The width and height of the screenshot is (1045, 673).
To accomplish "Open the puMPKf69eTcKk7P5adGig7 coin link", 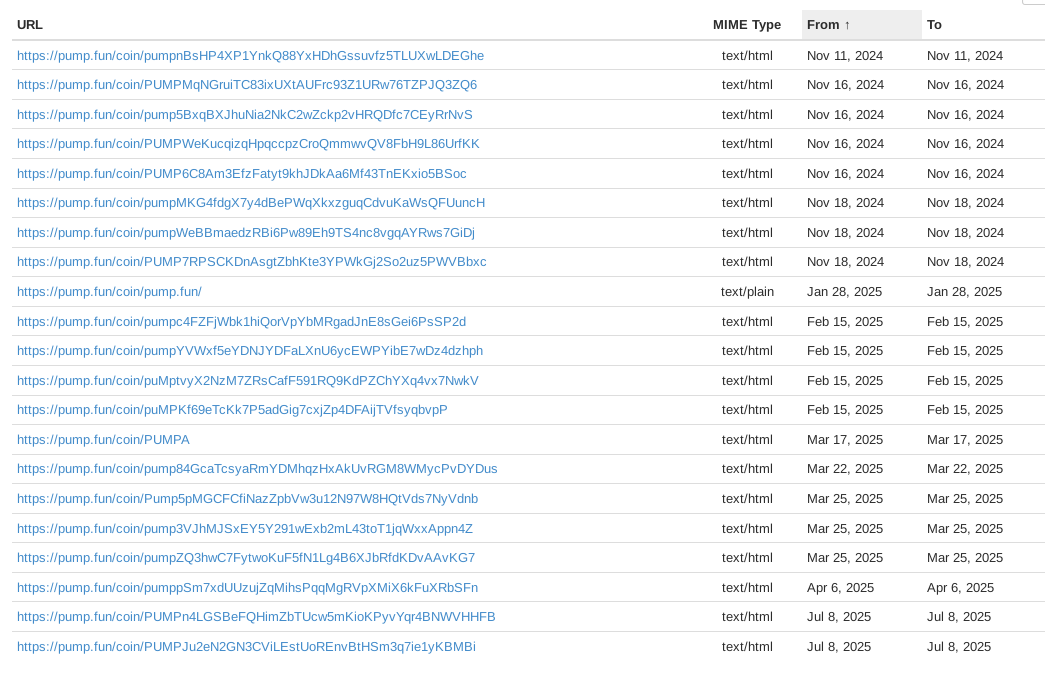I will (x=233, y=410).
